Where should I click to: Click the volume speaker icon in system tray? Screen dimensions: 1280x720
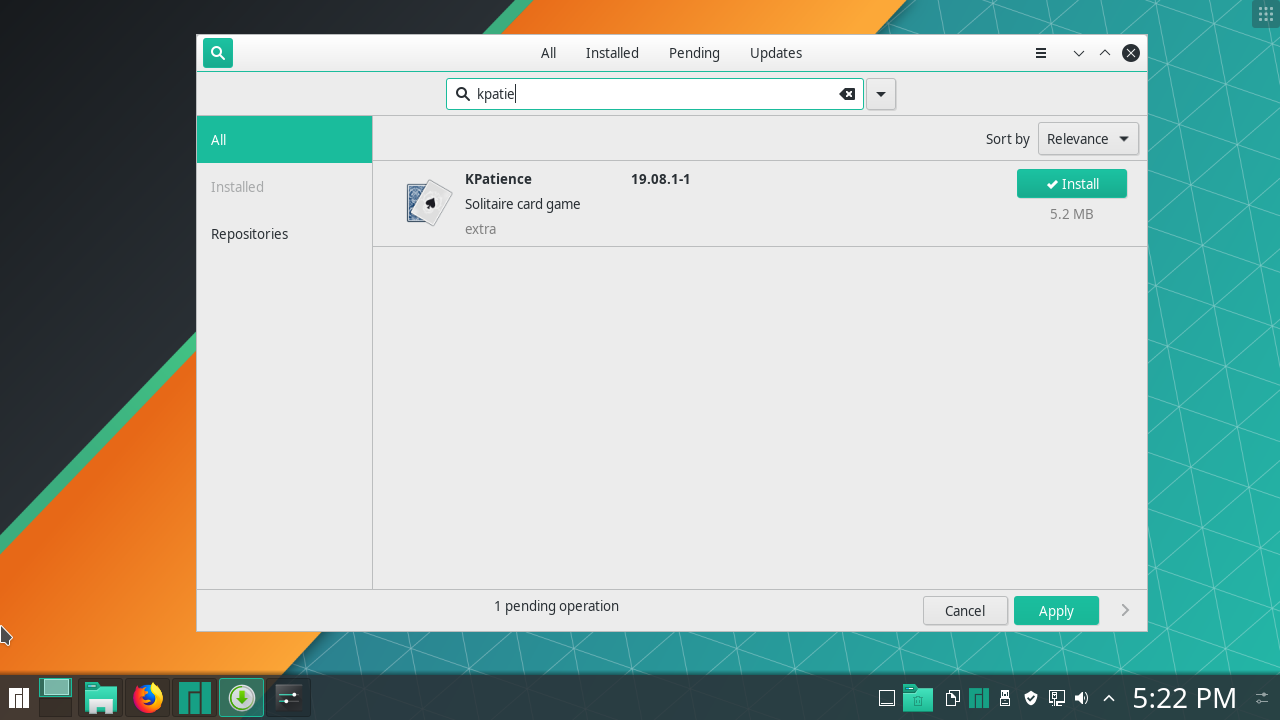pyautogui.click(x=1081, y=697)
